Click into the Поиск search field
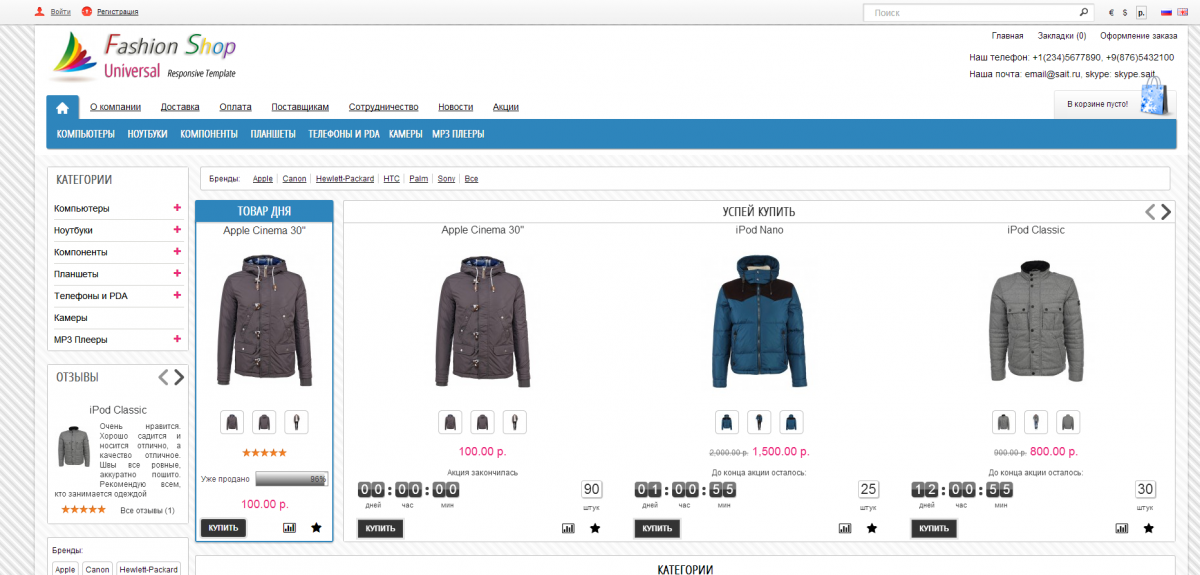 point(970,13)
